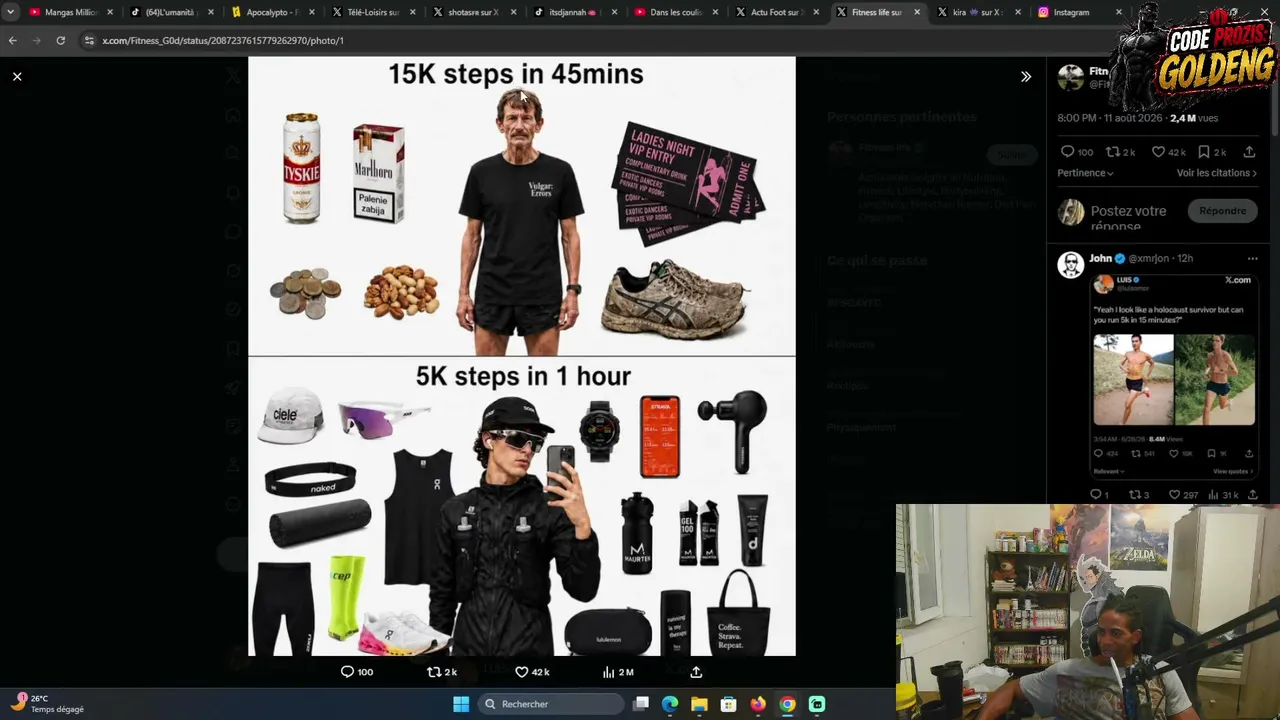Reply to John's post using comment icon
1280x720 pixels.
pyautogui.click(x=1096, y=495)
